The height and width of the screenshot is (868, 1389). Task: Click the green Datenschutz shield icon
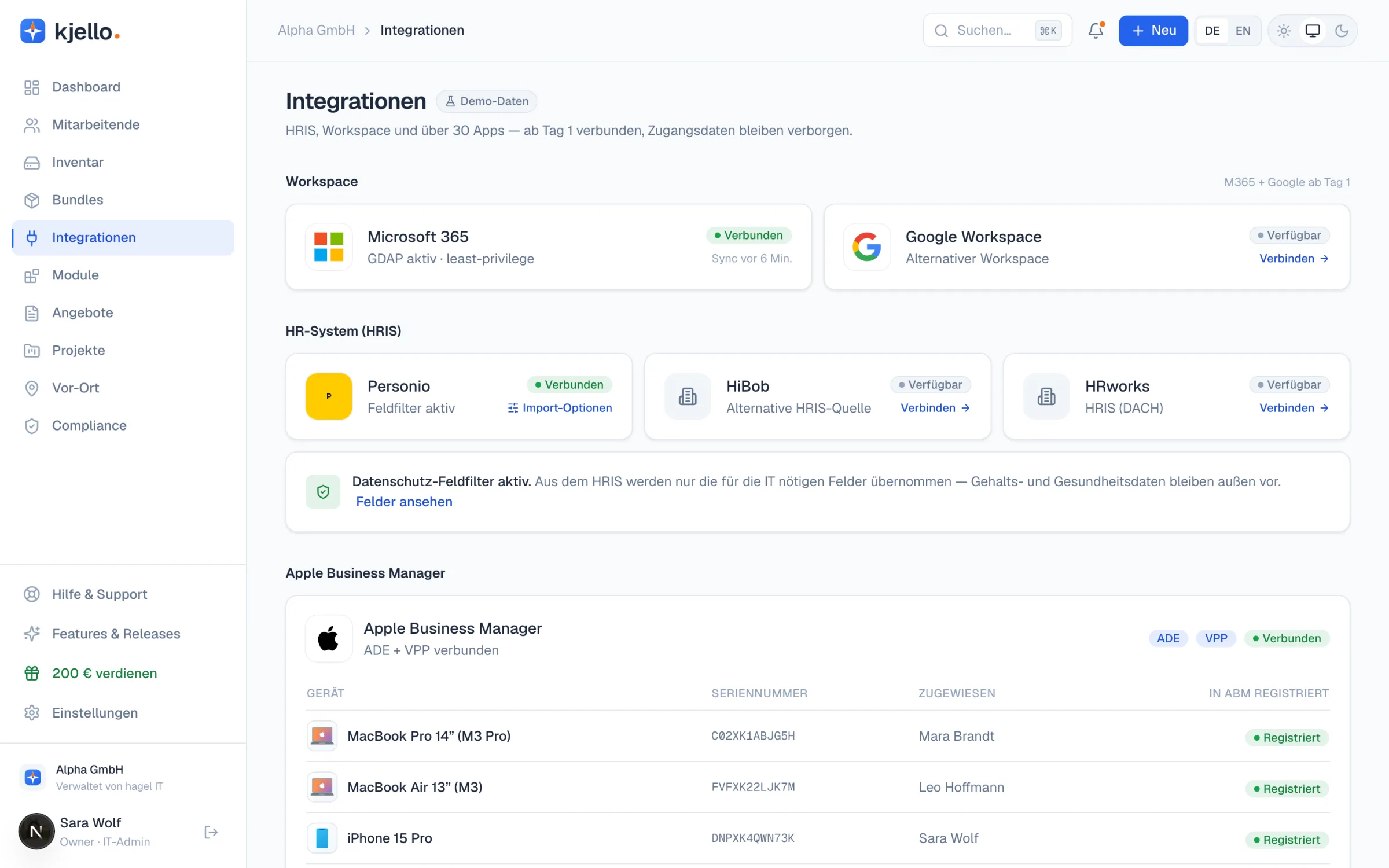(323, 492)
